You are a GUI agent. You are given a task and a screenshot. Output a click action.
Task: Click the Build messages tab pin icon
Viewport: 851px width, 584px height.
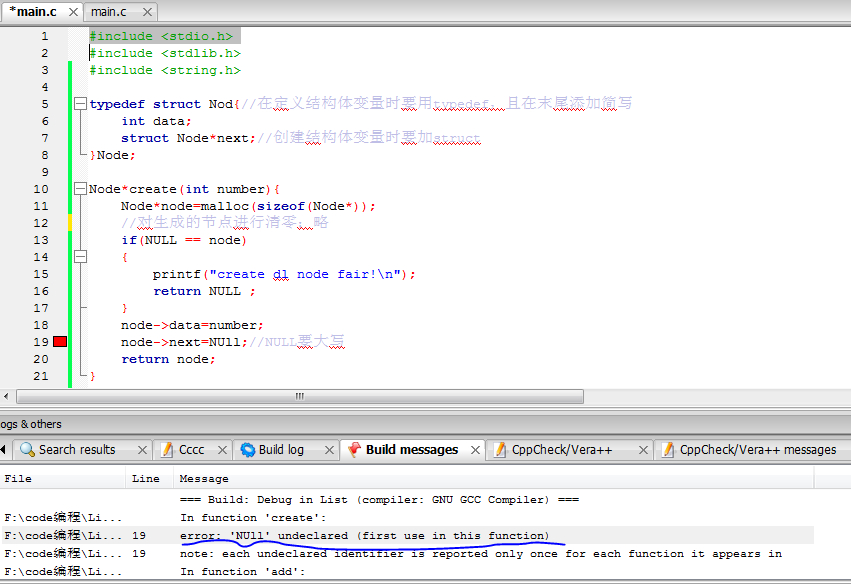pos(354,450)
